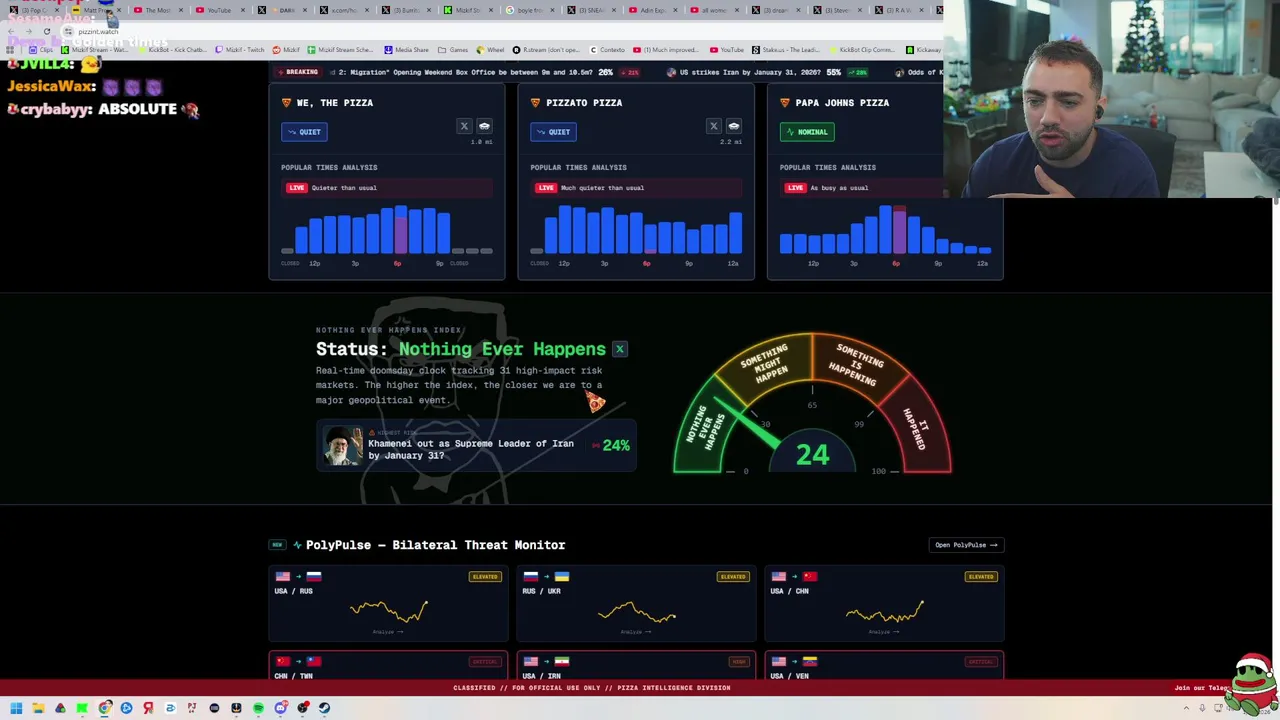This screenshot has width=1280, height=720.
Task: Click the gauge value 24
Action: point(813,456)
